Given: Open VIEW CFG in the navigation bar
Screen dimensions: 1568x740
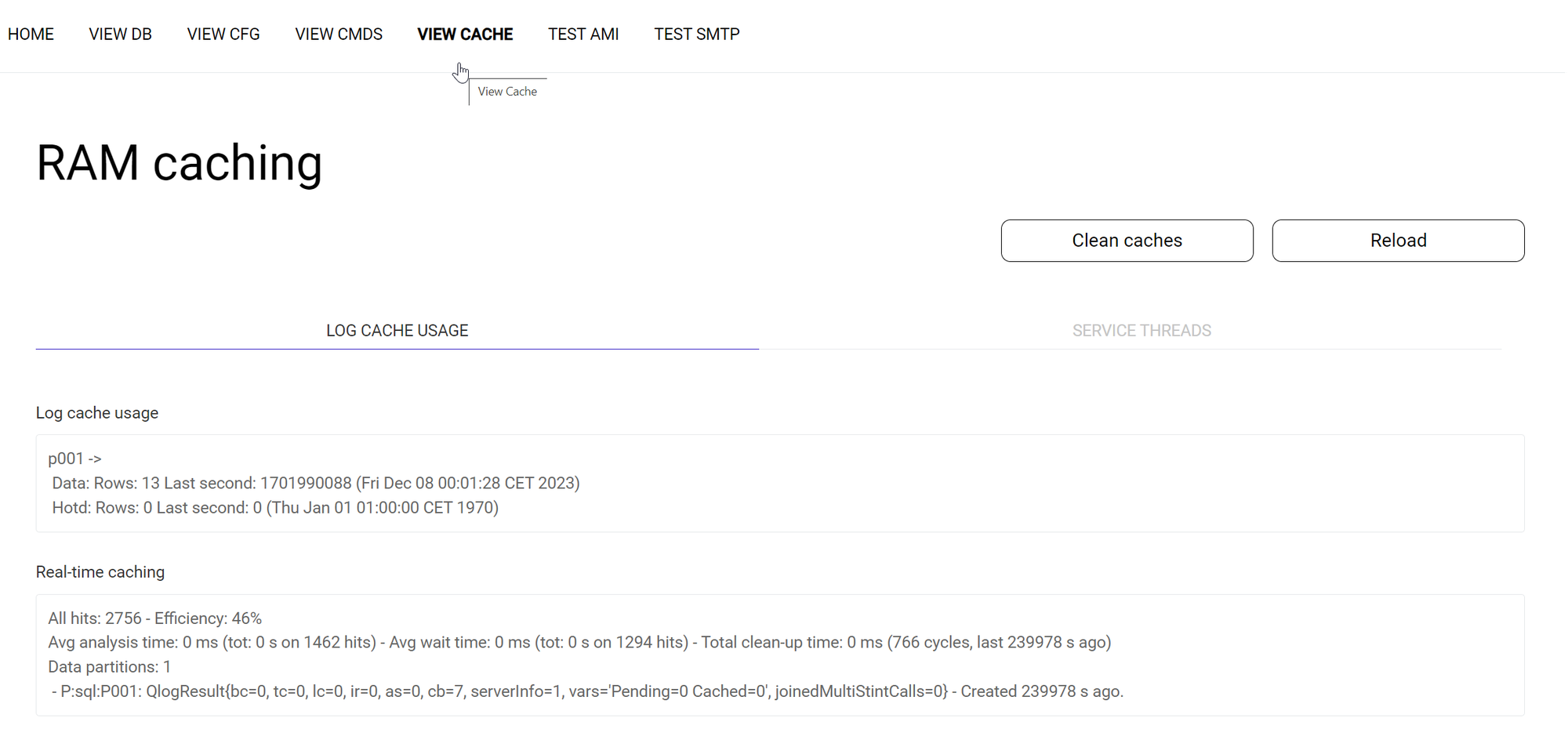Looking at the screenshot, I should pyautogui.click(x=223, y=34).
